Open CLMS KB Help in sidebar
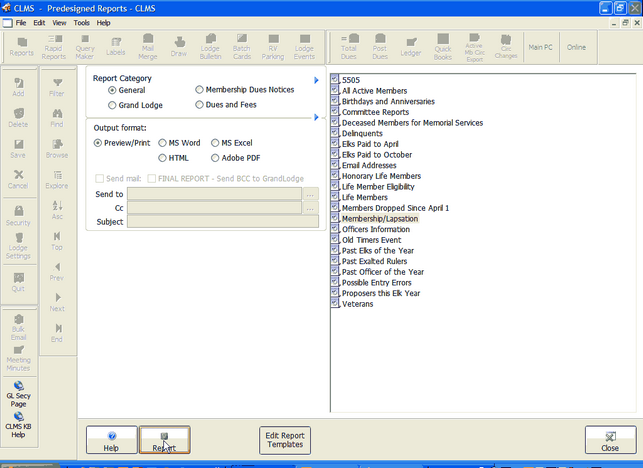643x468 pixels. tap(19, 422)
